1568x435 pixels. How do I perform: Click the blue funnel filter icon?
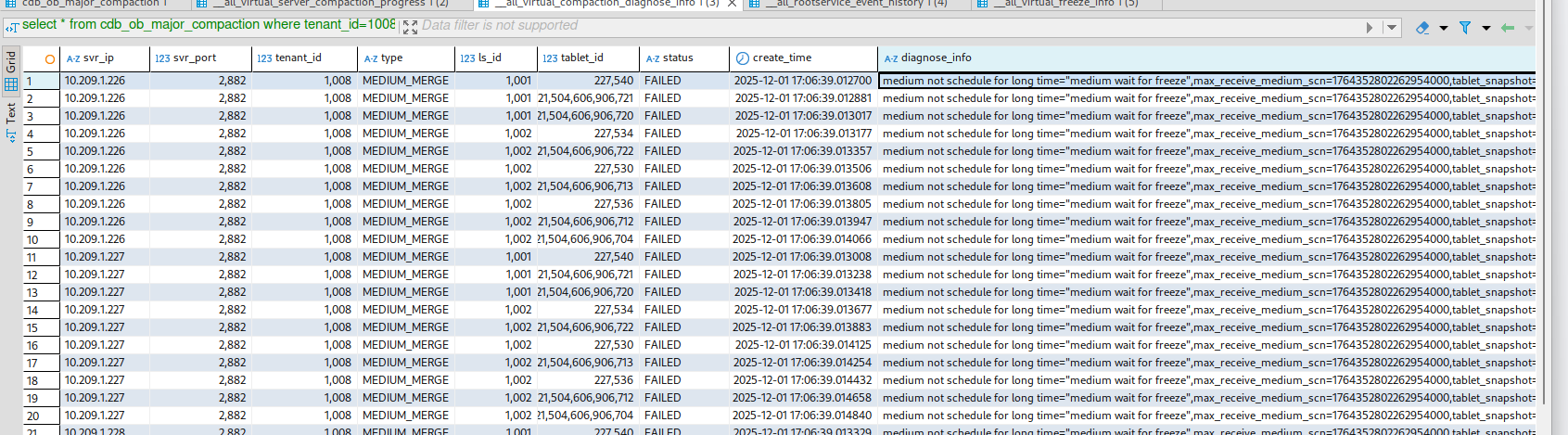pos(1465,28)
